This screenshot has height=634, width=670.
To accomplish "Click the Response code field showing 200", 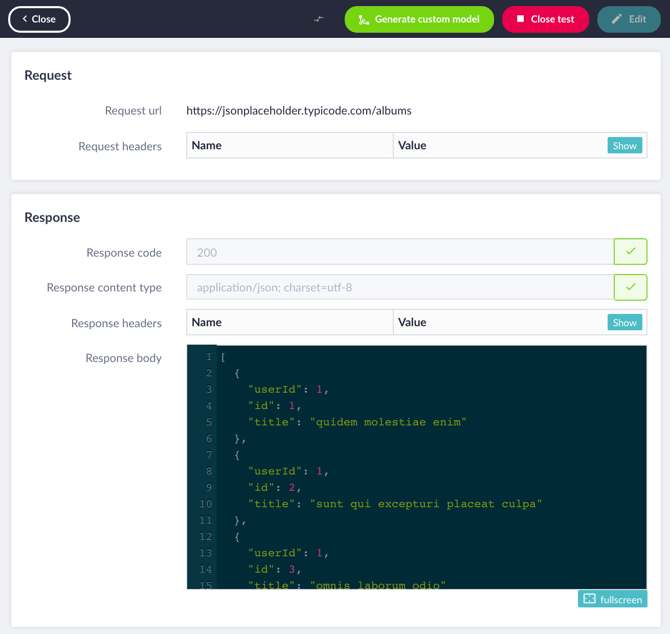I will point(399,252).
